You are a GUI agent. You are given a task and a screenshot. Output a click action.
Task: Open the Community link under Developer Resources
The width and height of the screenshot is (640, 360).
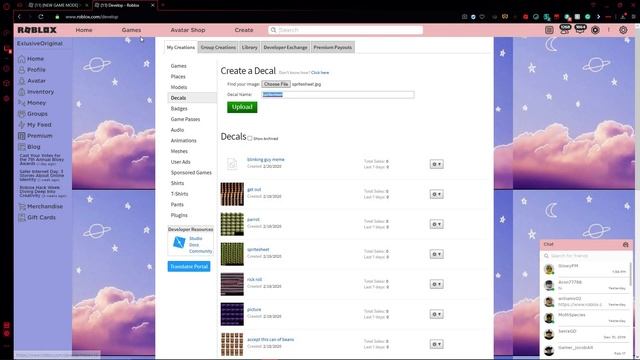(x=200, y=251)
